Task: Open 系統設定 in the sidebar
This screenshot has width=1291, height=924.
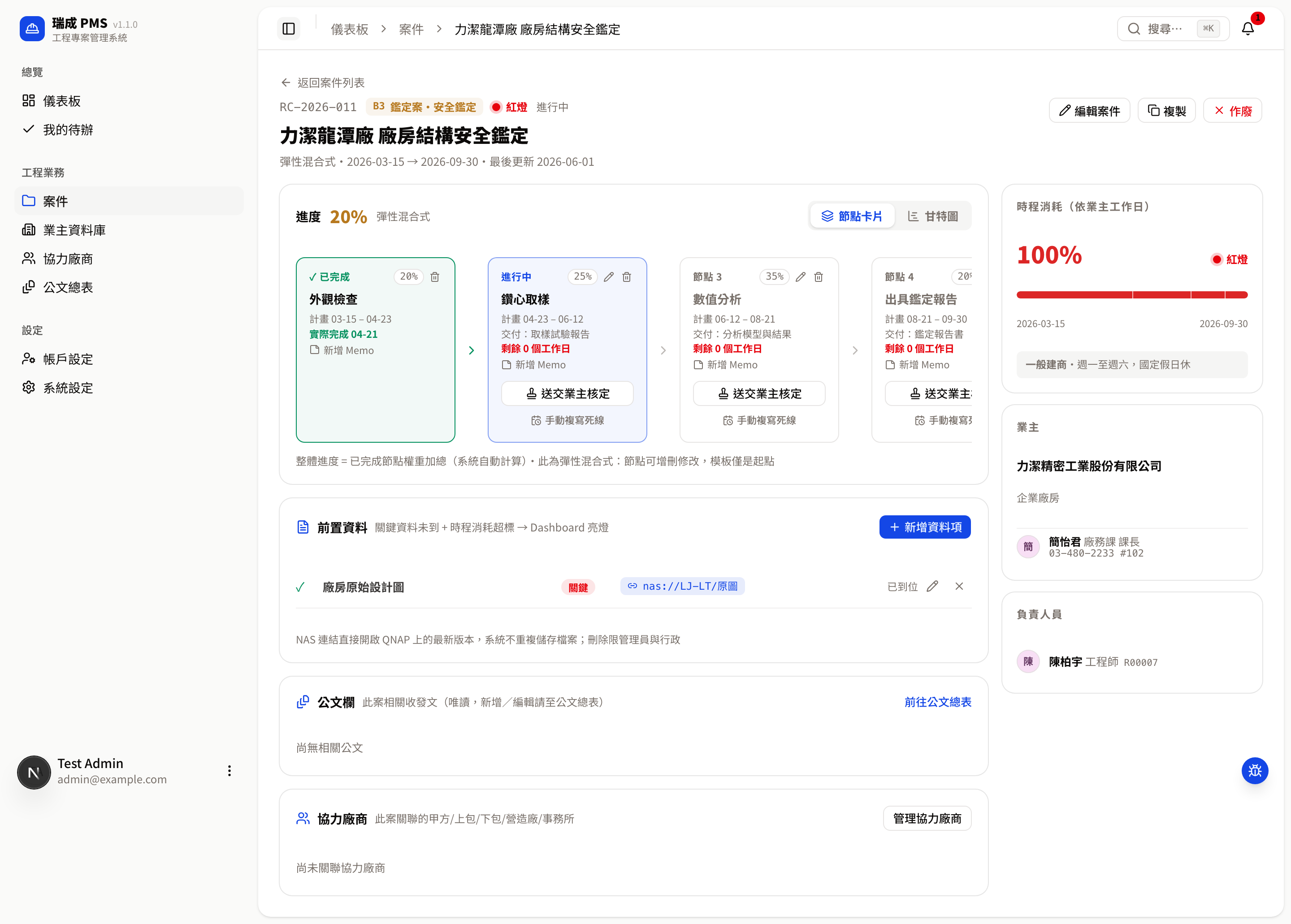Action: click(129, 388)
